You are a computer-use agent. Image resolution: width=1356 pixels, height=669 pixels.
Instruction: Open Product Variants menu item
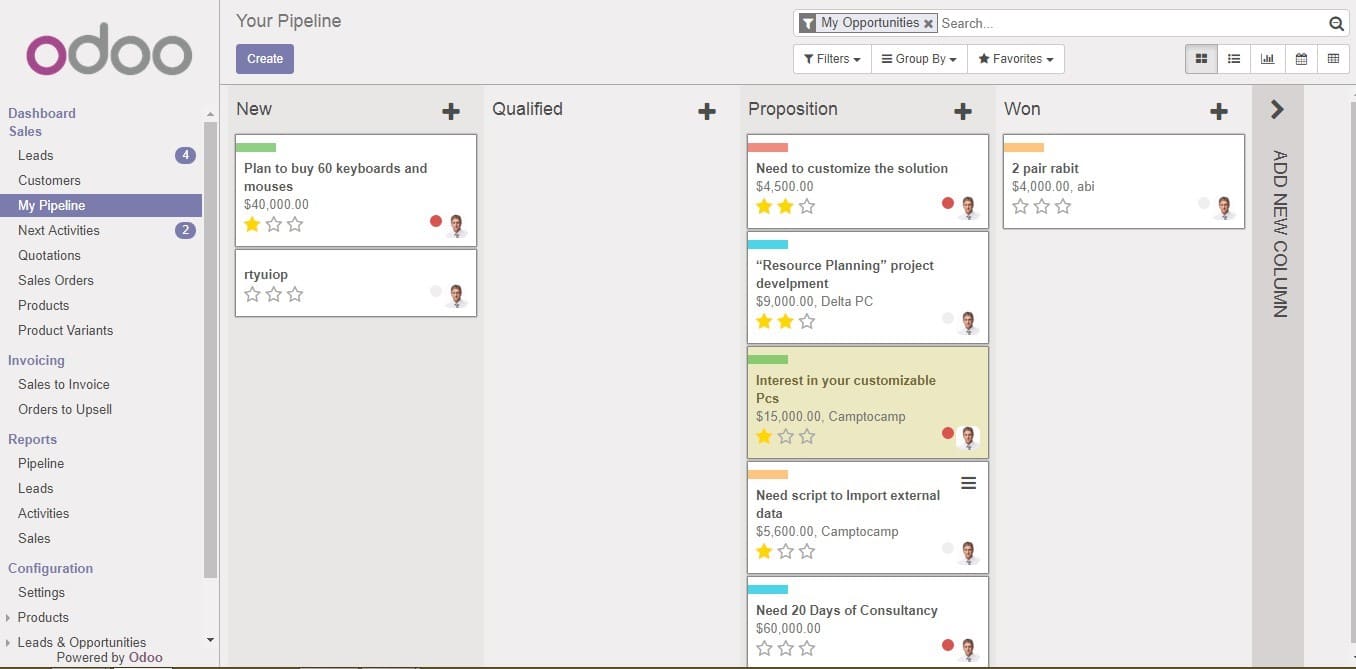point(66,331)
